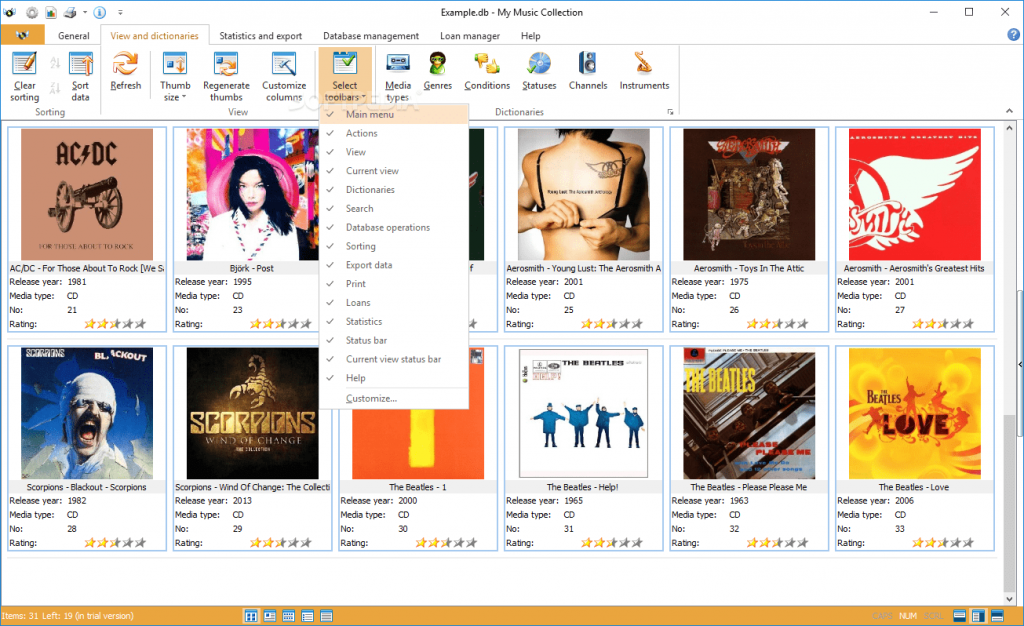Open the Channels dictionary
1024x626 pixels.
[588, 71]
